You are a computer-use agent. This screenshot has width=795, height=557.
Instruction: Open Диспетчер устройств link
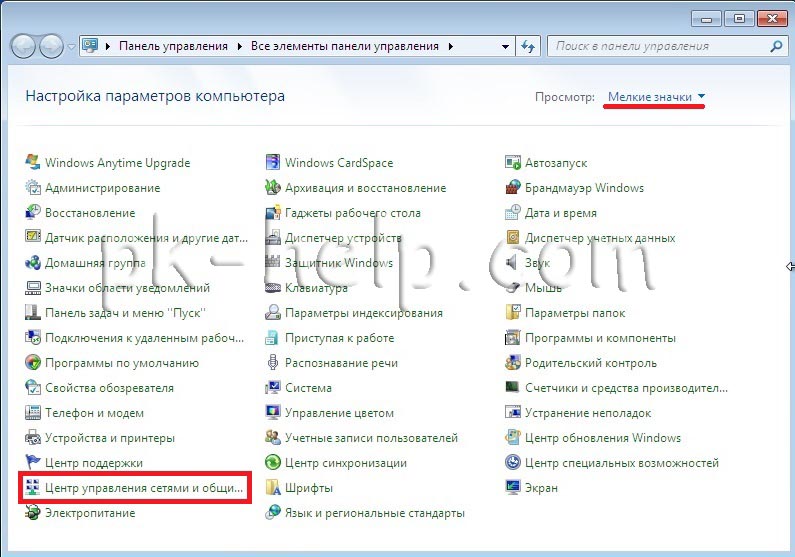click(343, 238)
